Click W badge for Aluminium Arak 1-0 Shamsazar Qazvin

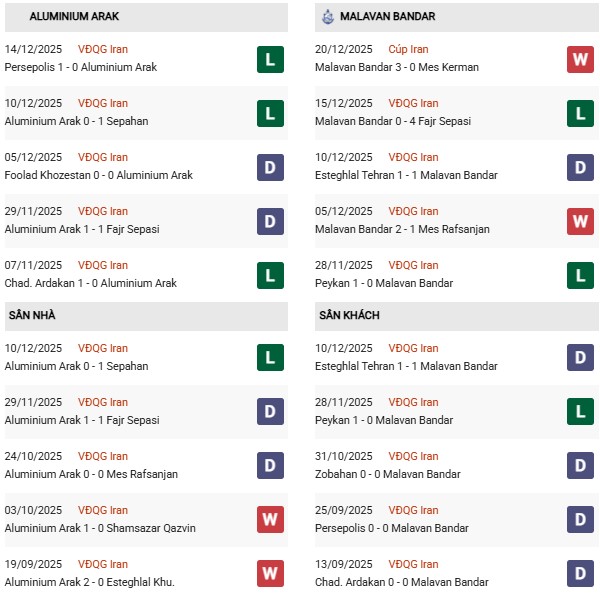click(269, 520)
